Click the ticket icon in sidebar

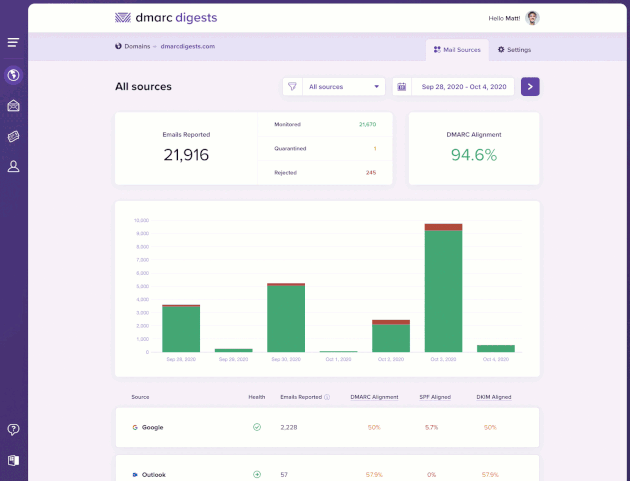point(13,136)
